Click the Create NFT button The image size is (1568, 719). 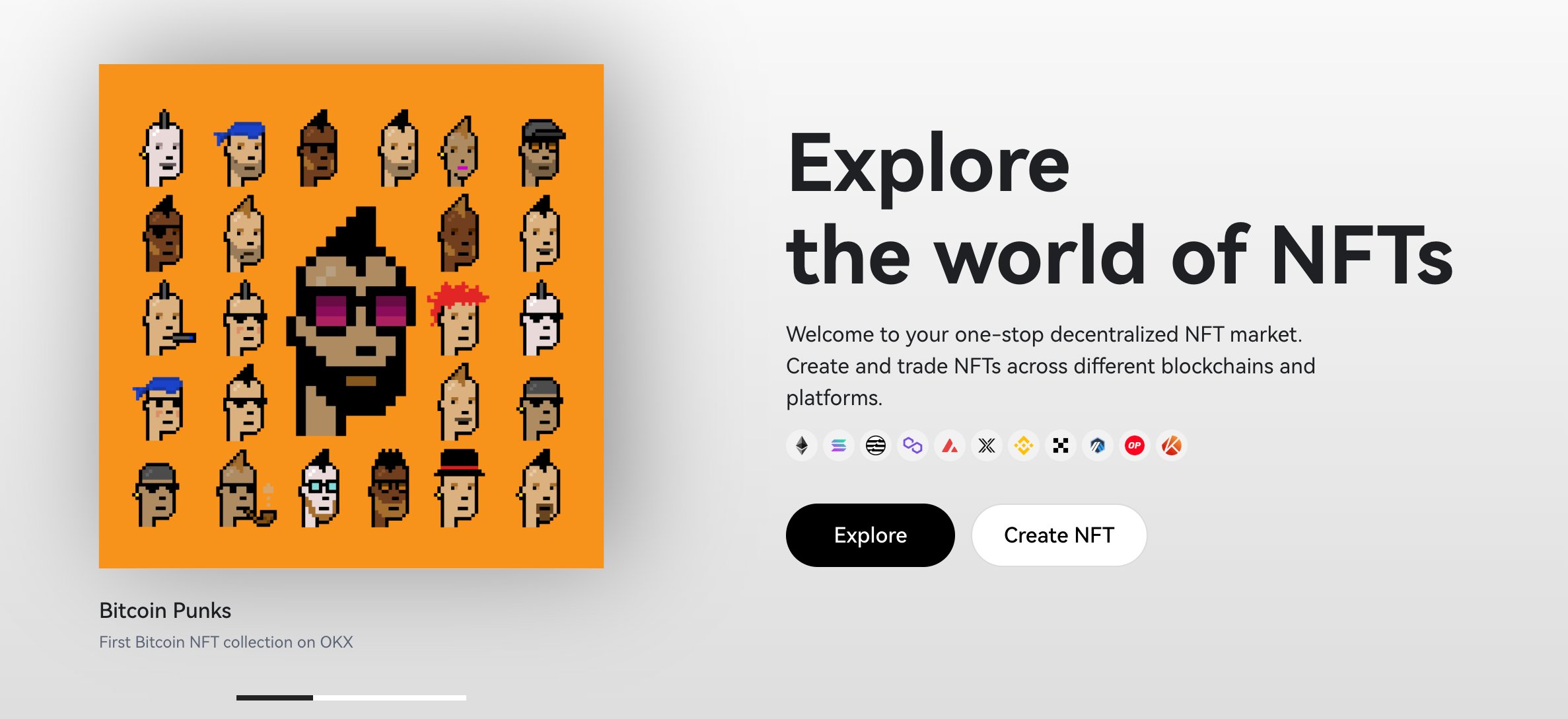[x=1059, y=535]
